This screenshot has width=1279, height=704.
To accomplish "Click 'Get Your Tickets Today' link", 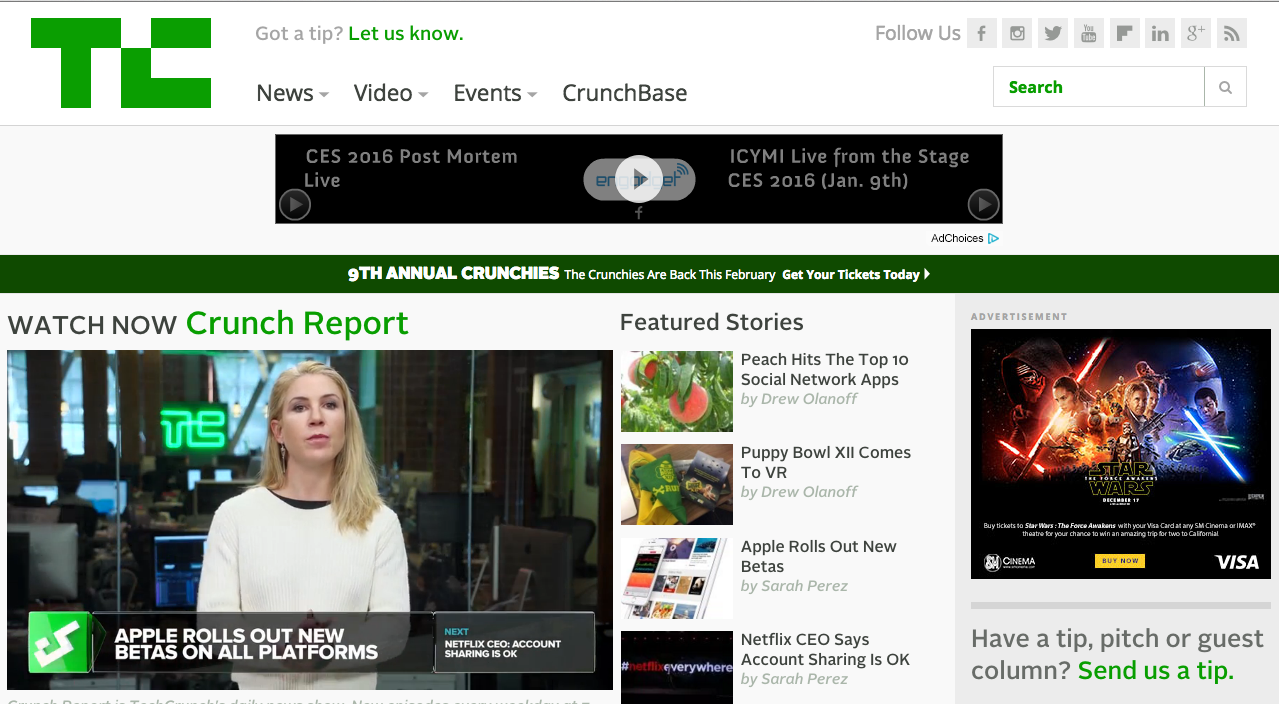I will coord(856,274).
